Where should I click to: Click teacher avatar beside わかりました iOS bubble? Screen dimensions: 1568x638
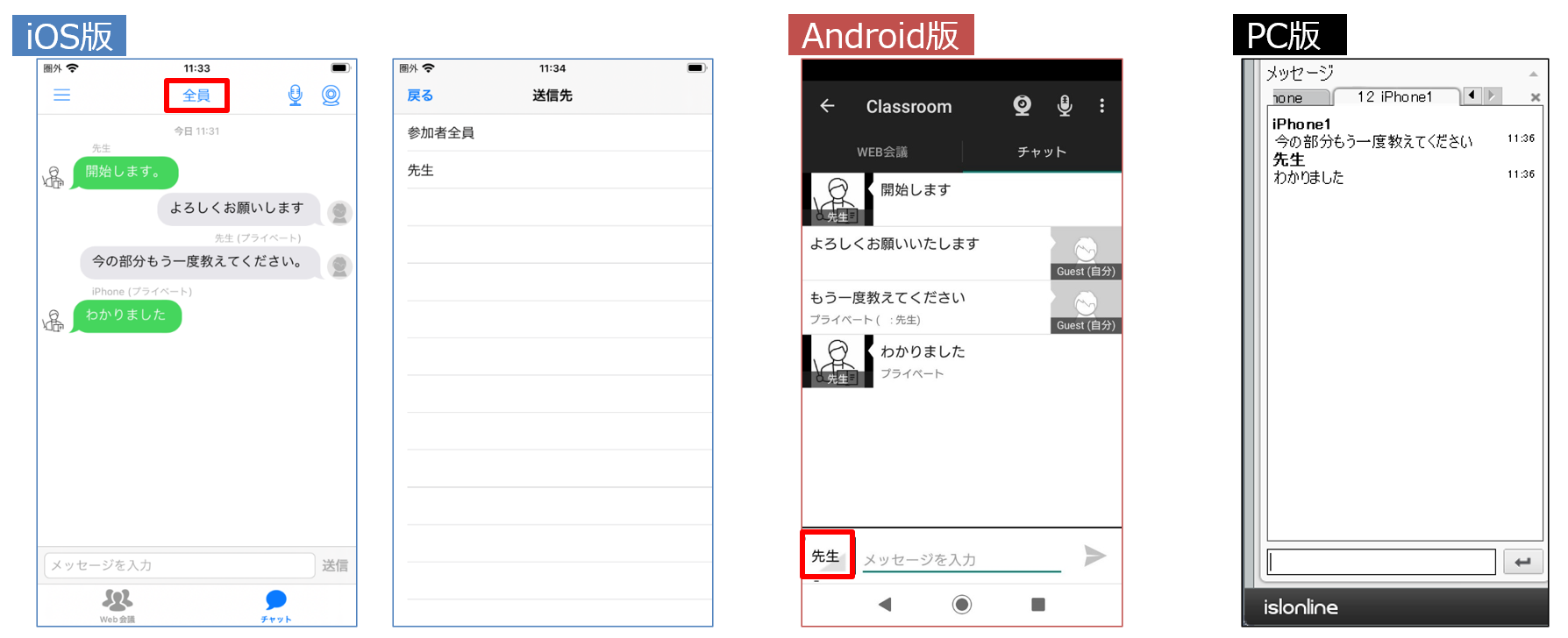(x=53, y=321)
